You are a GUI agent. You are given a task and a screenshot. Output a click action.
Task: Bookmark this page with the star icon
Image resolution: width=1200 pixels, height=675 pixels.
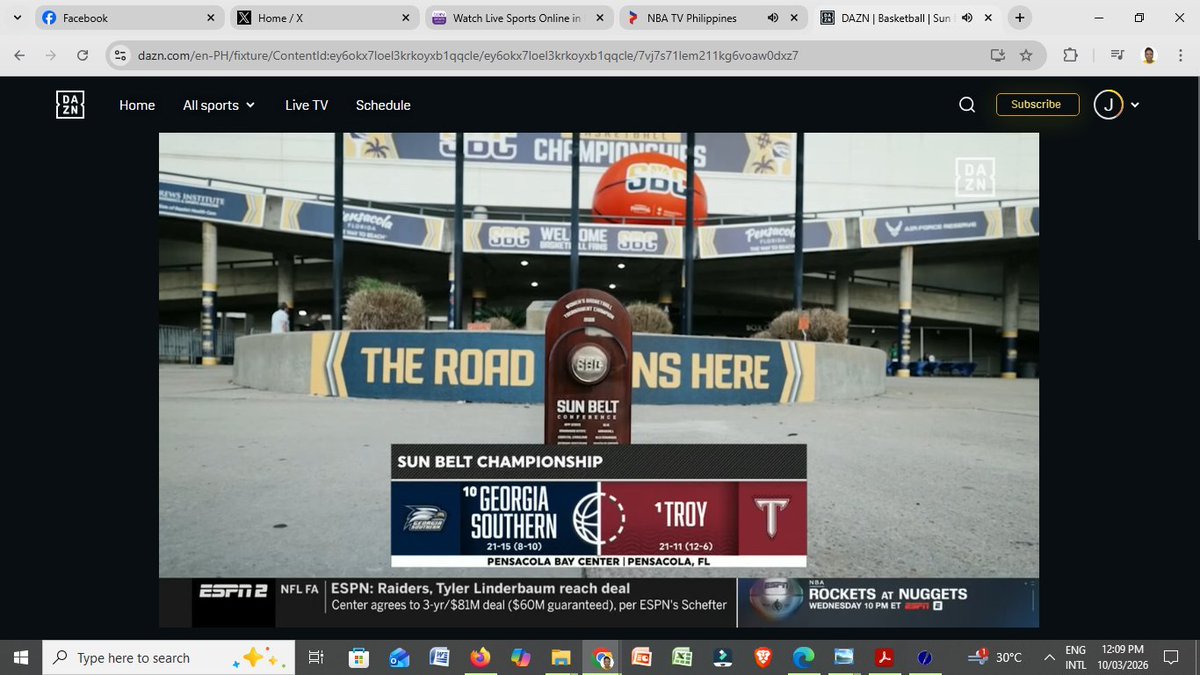pyautogui.click(x=1026, y=55)
